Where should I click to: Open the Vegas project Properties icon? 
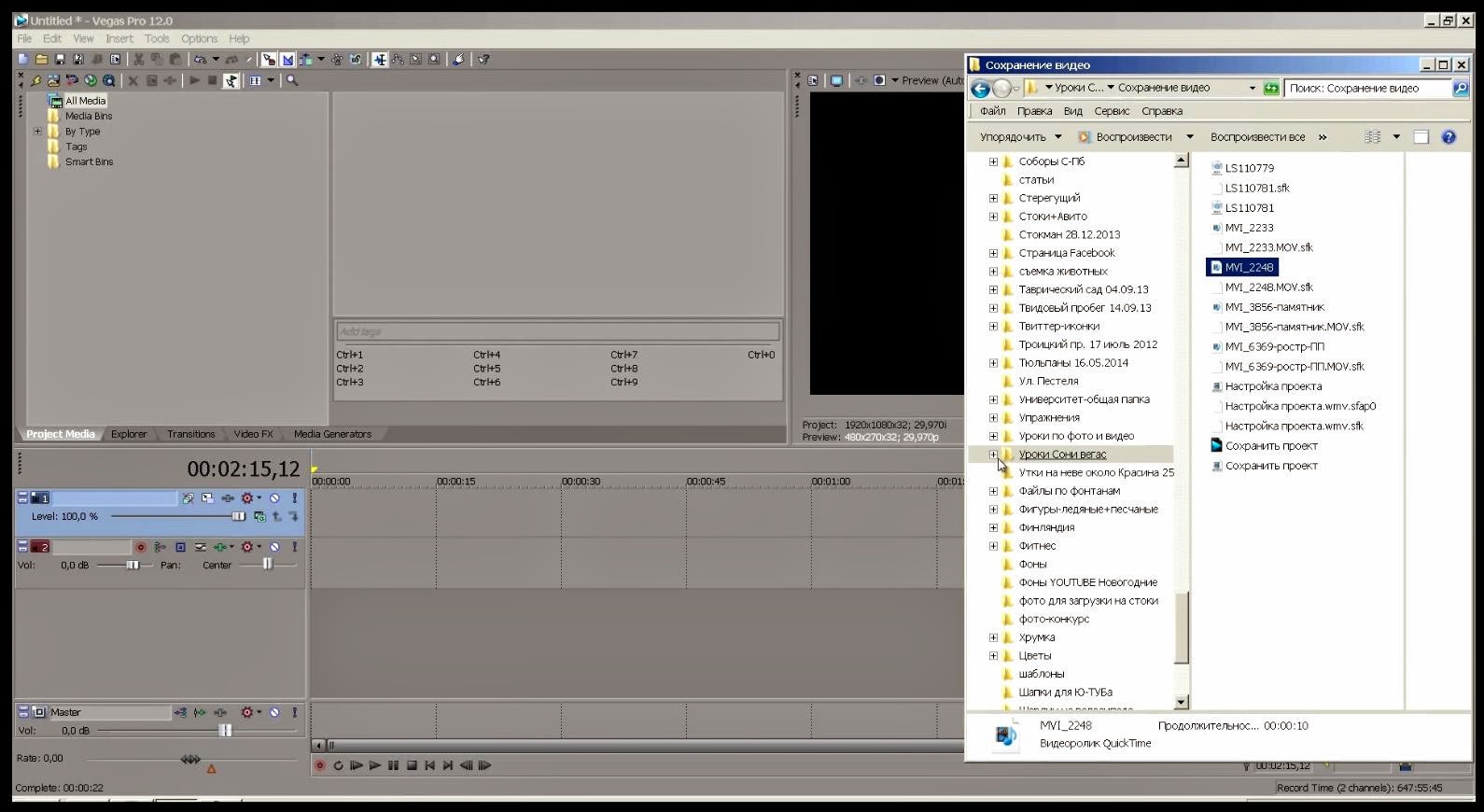pyautogui.click(x=116, y=60)
